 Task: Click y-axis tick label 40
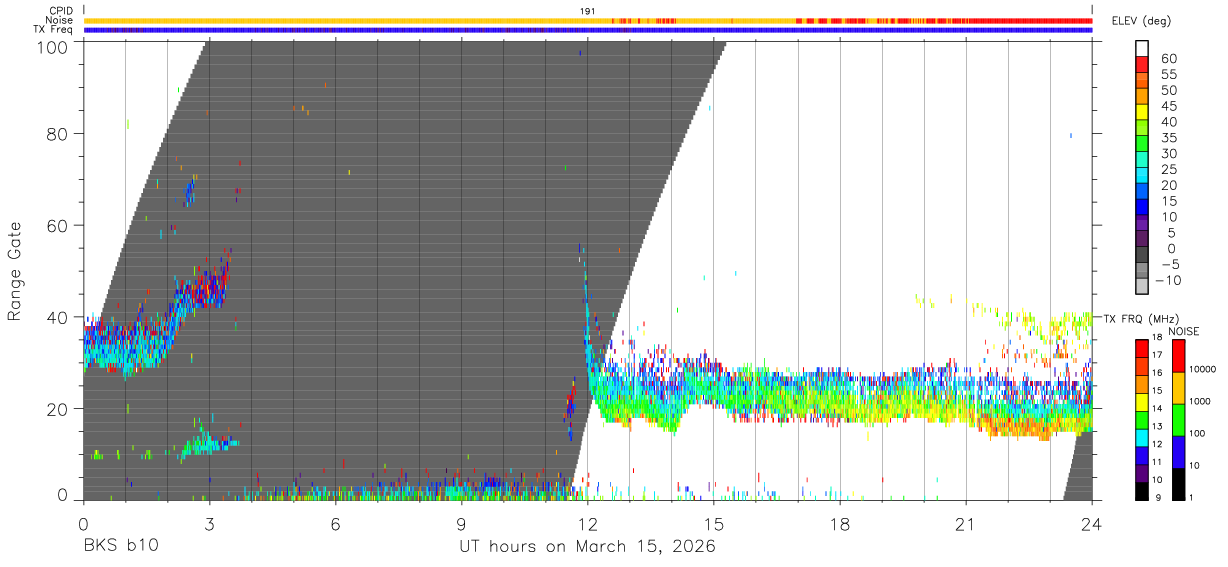coord(58,317)
